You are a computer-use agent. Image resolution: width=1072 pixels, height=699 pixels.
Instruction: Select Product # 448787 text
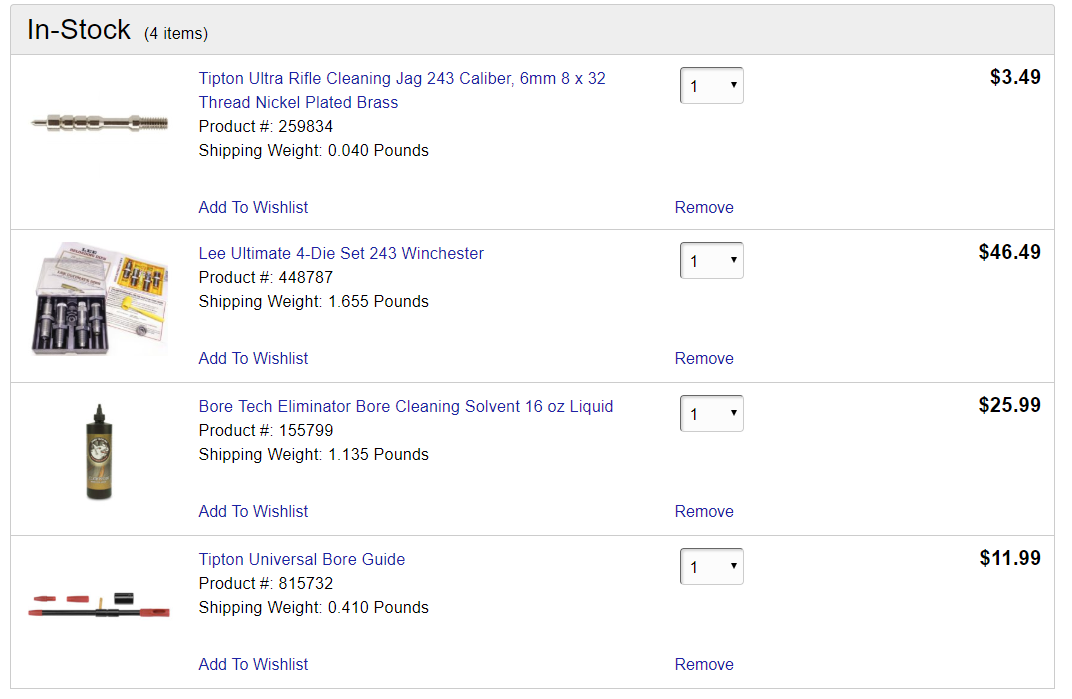pos(266,278)
